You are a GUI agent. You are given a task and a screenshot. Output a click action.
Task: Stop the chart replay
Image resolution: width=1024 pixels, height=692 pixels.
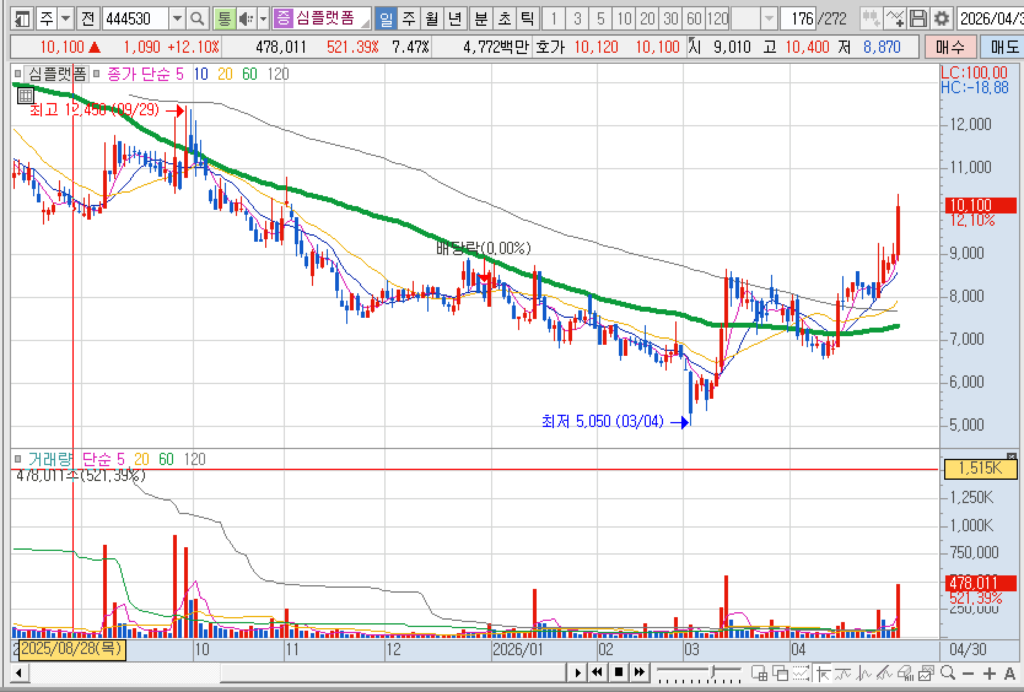[x=618, y=672]
